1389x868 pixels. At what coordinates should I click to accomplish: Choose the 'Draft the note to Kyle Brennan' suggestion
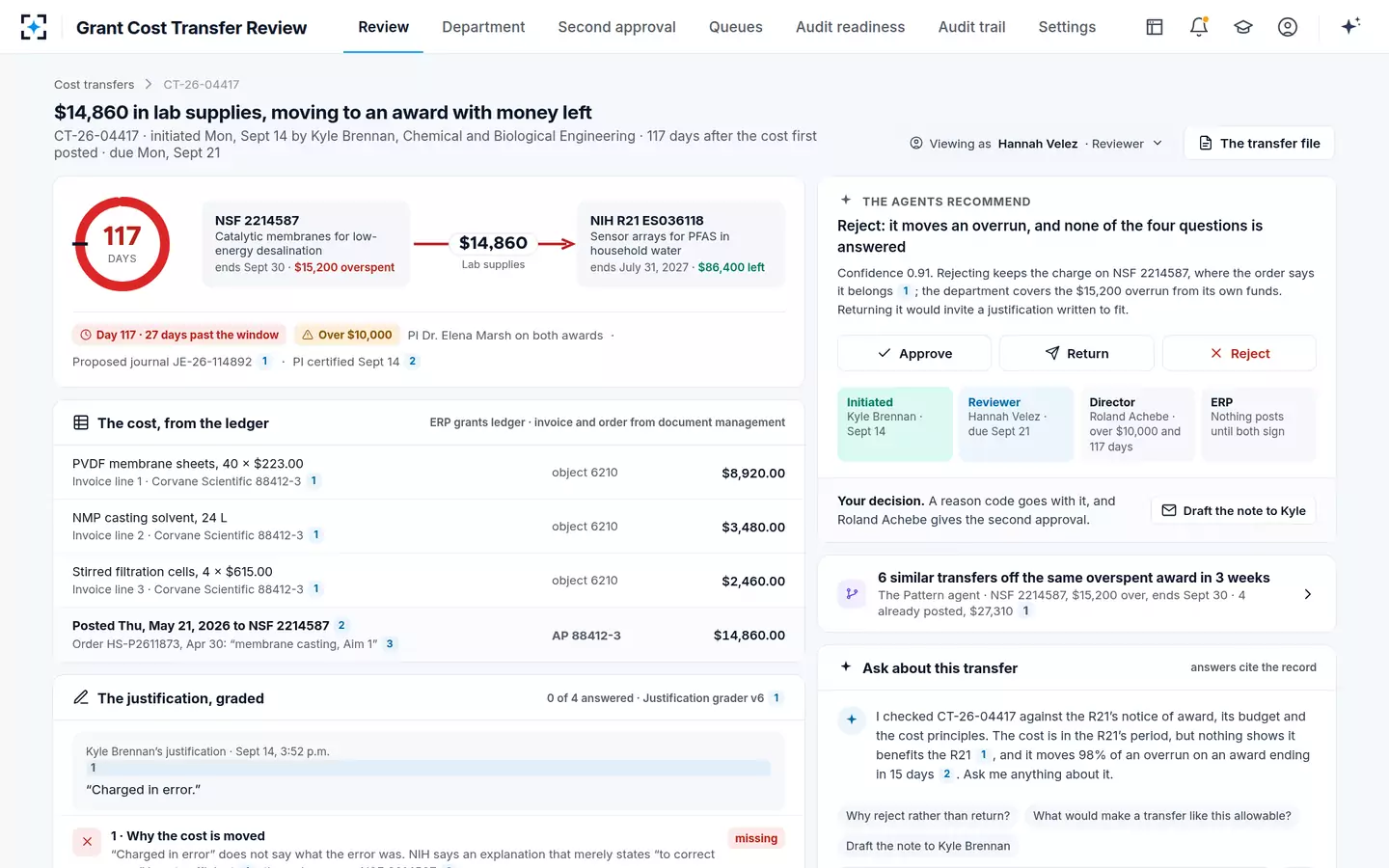(928, 846)
